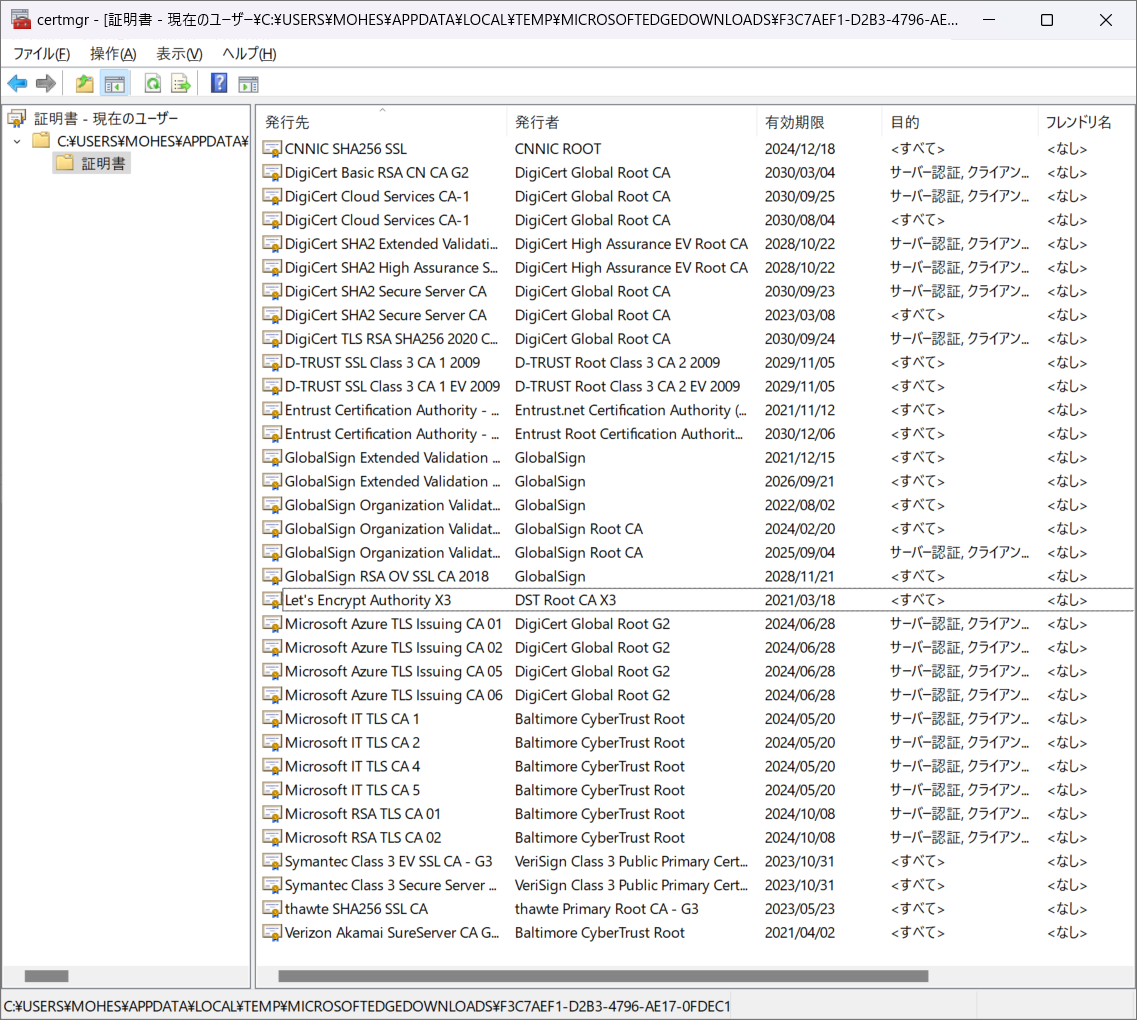
Task: Go up one level with the folder icon
Action: [x=84, y=83]
